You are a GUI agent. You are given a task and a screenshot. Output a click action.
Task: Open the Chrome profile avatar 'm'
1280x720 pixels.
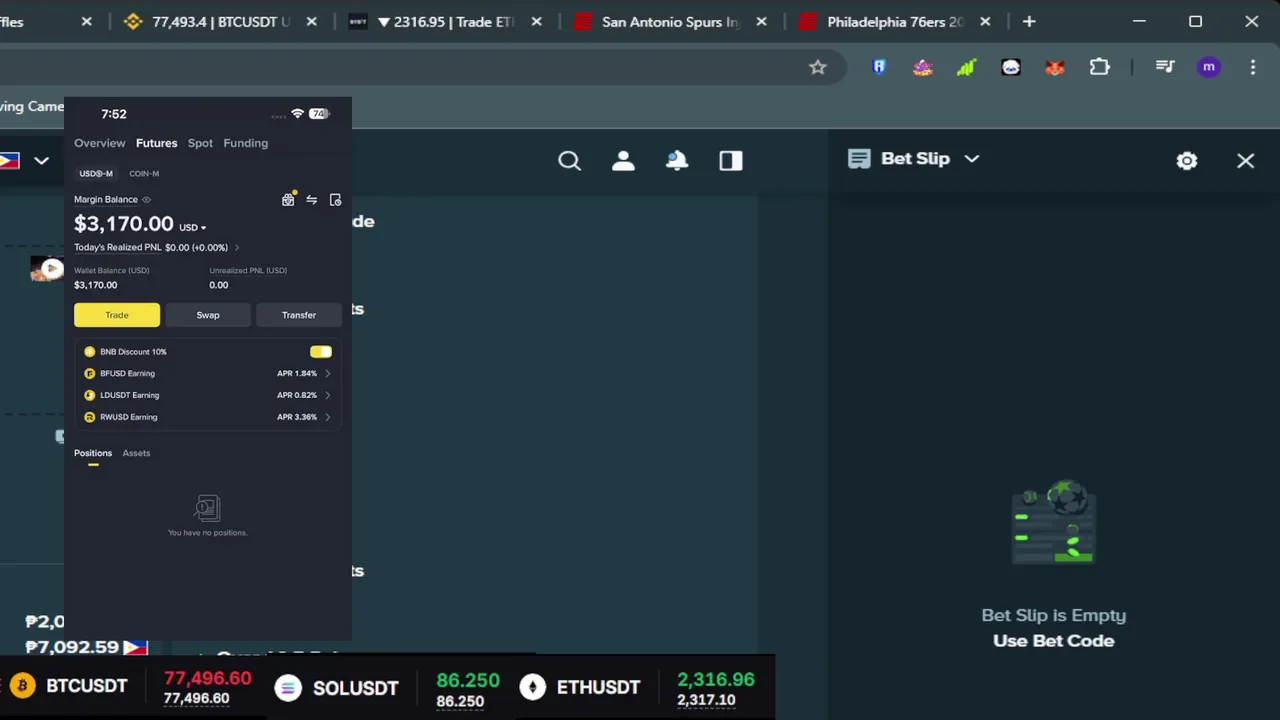pos(1209,67)
